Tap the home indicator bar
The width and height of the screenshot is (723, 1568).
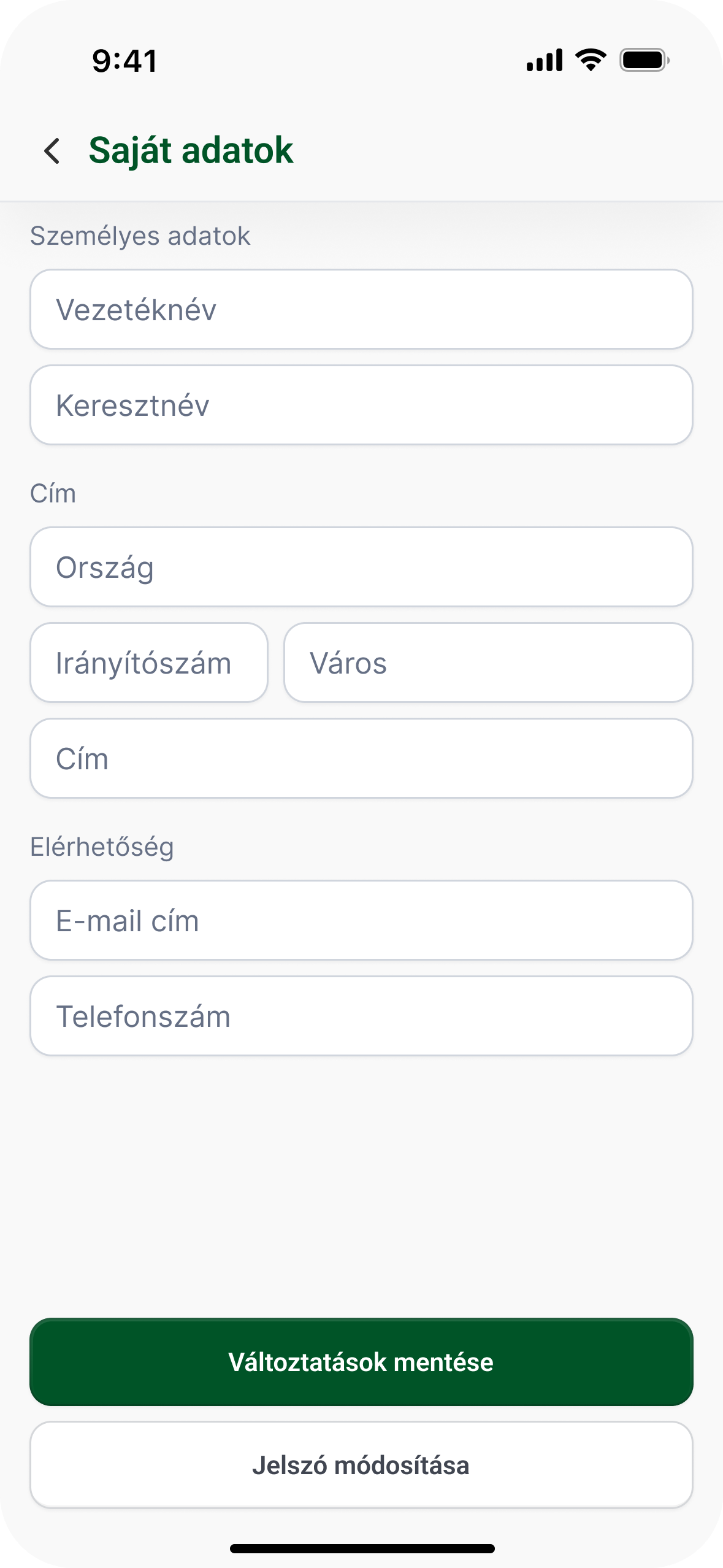tap(362, 1548)
